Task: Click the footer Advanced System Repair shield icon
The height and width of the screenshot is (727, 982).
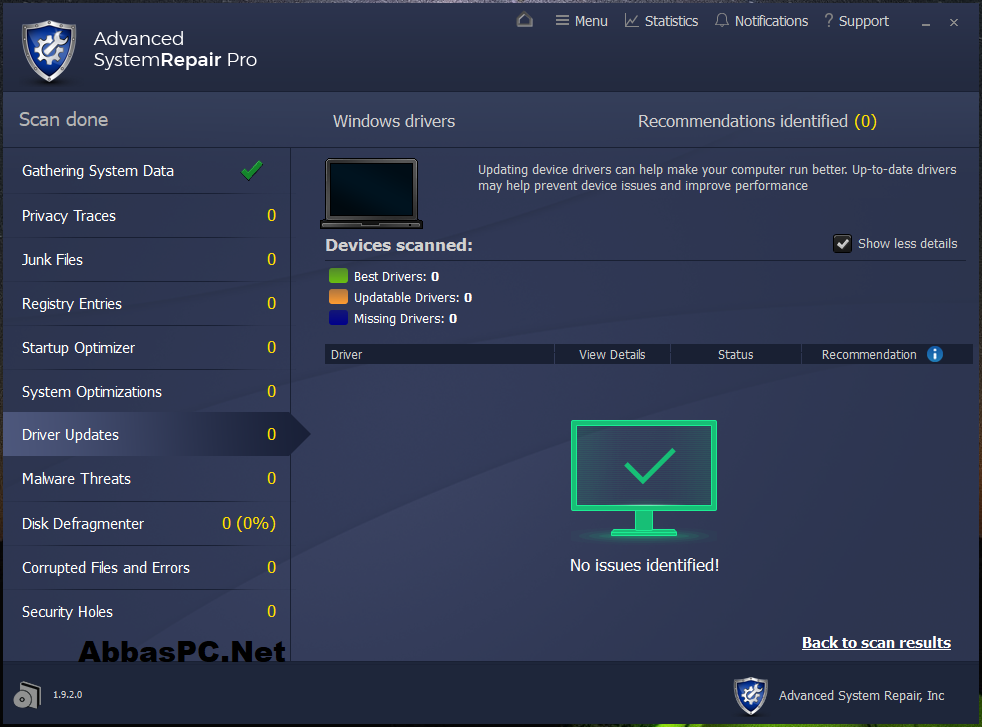Action: point(750,695)
